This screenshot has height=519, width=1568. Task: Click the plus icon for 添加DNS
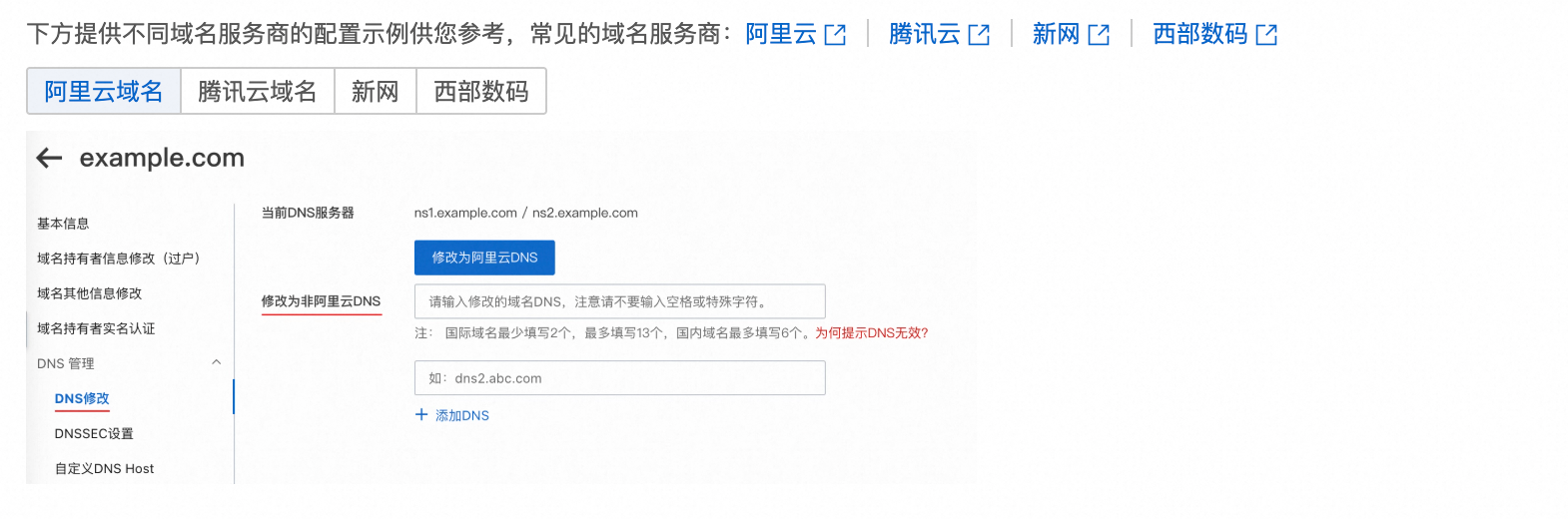pos(421,414)
